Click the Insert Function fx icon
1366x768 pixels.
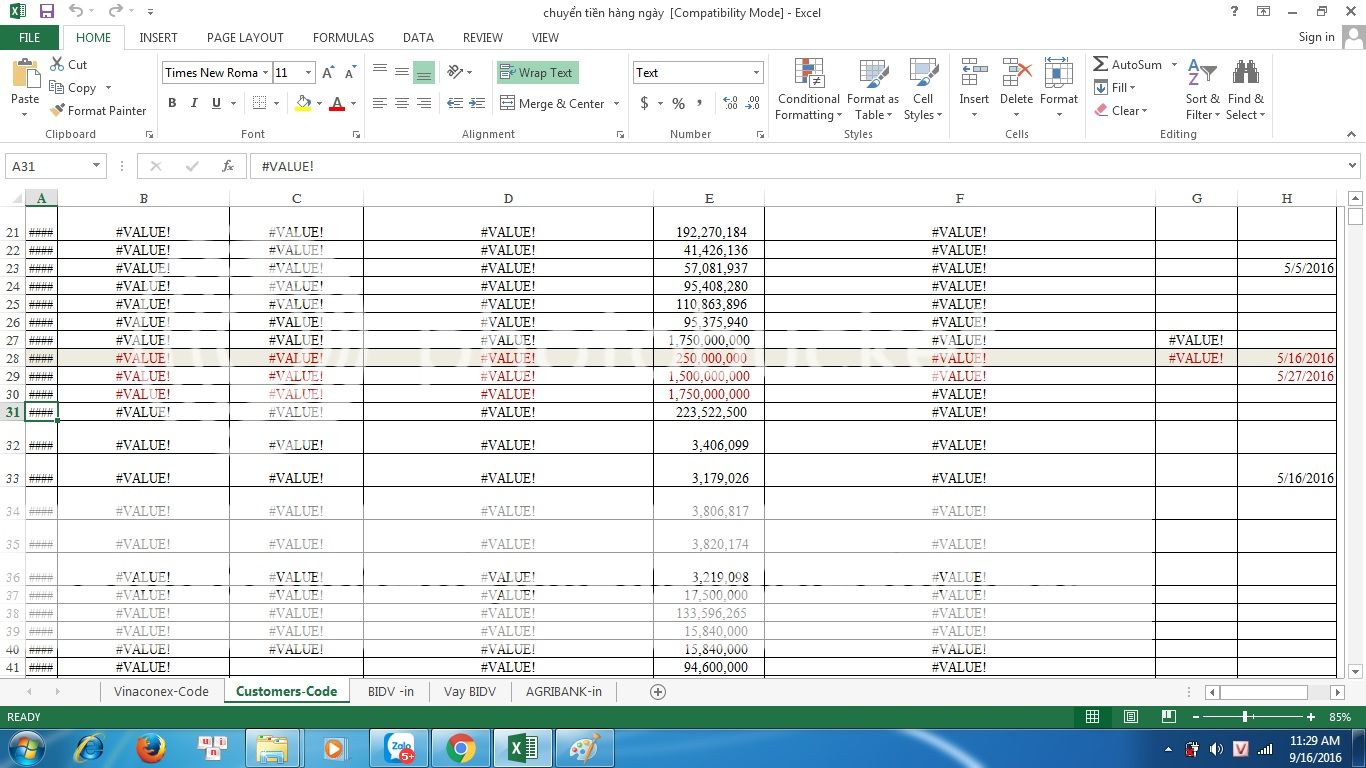[228, 166]
